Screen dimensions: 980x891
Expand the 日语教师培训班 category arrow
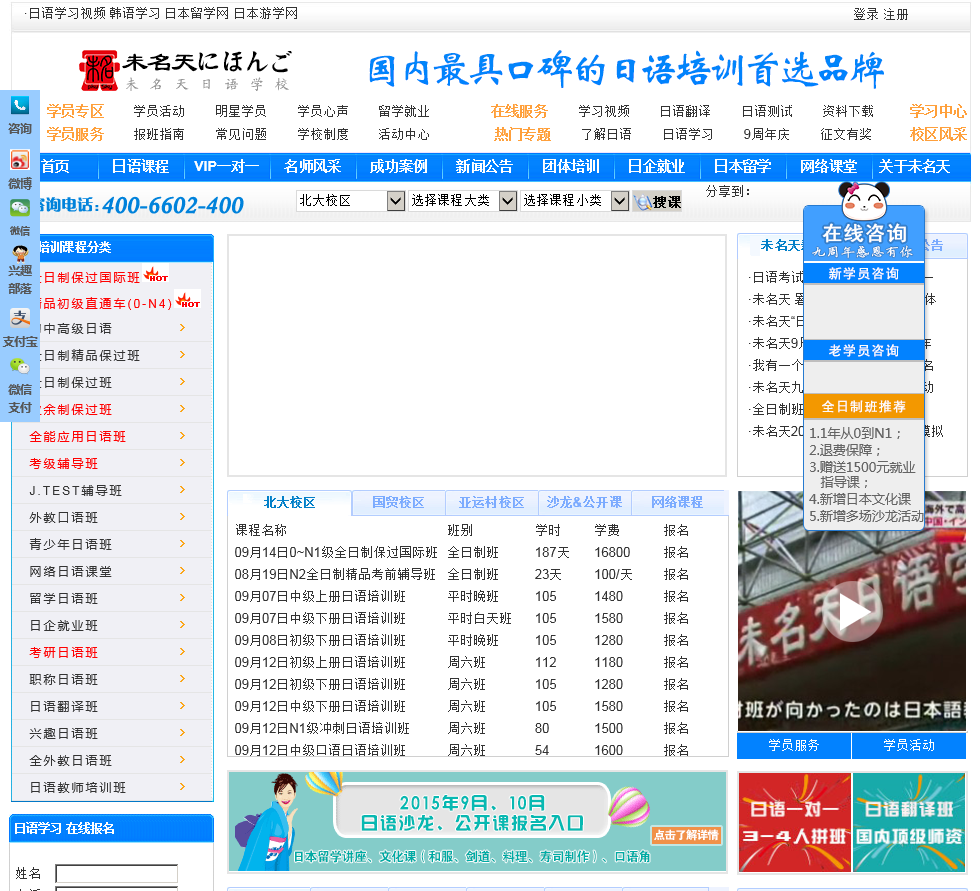[182, 786]
